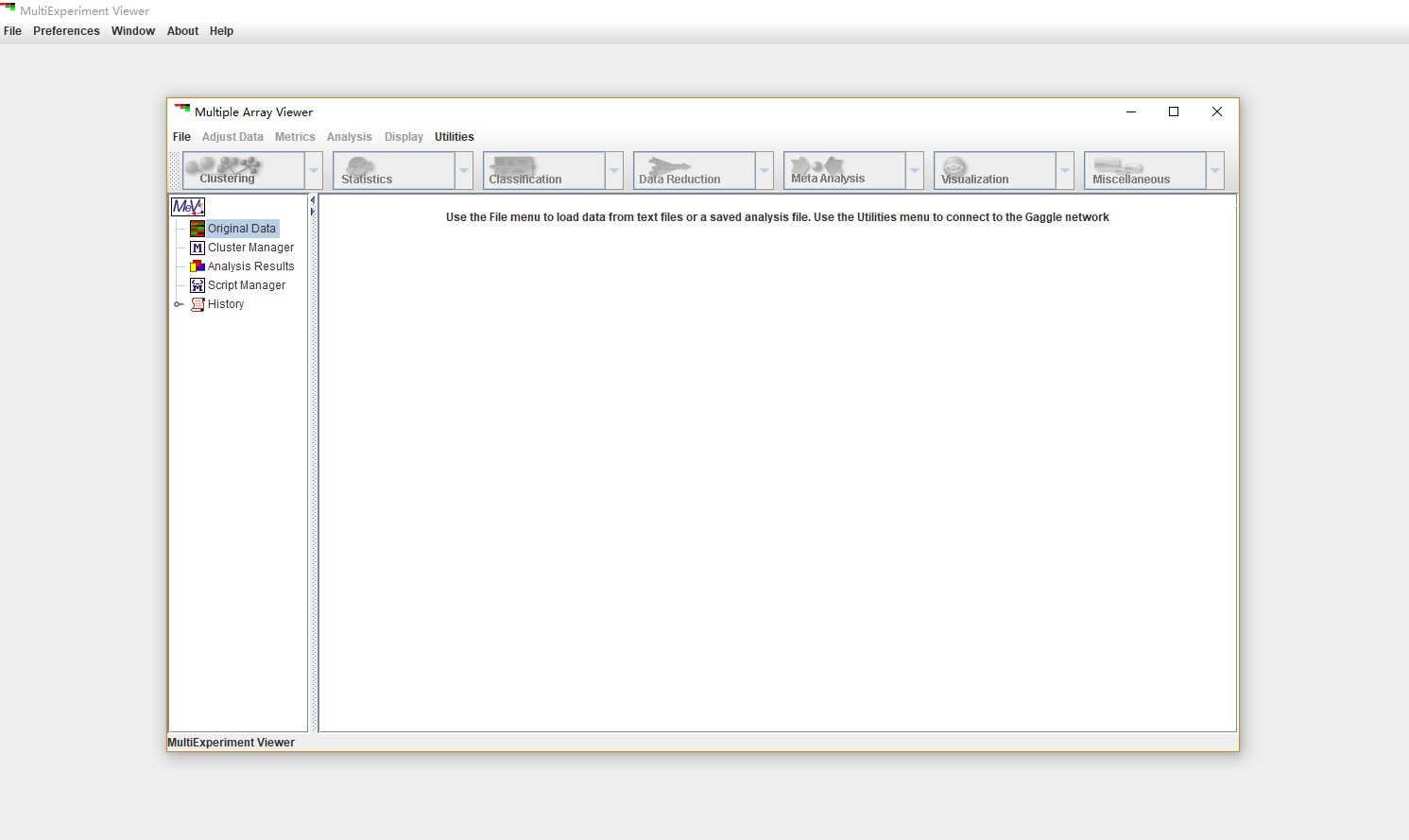Screen dimensions: 1409x840
Task: Select Script Manager tree label
Action: coord(247,285)
